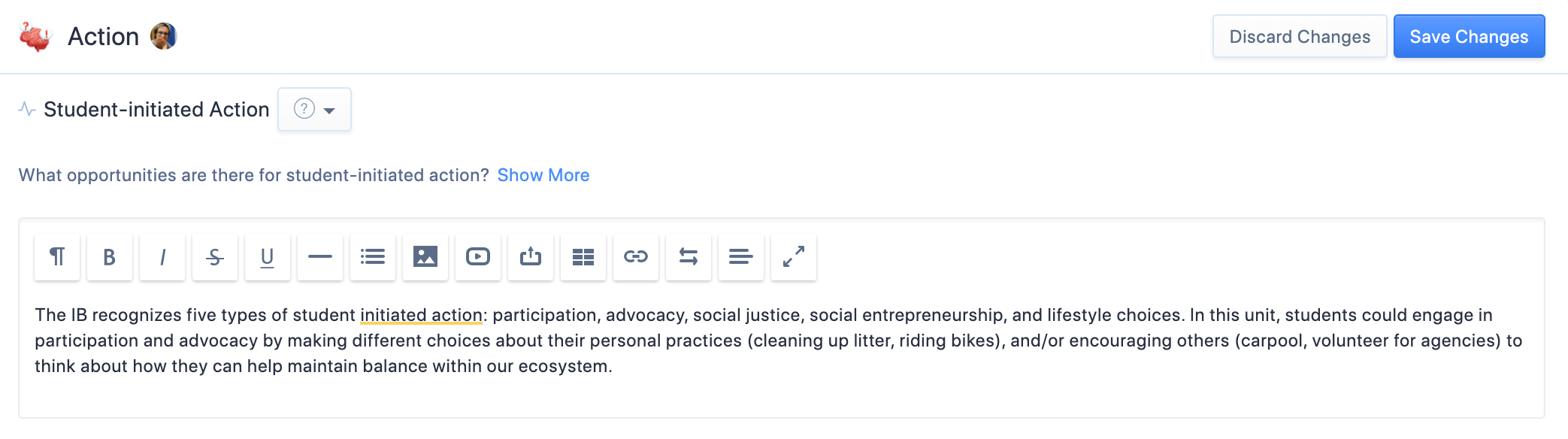The width and height of the screenshot is (1568, 439).
Task: Click the paragraph format icon
Action: point(57,257)
